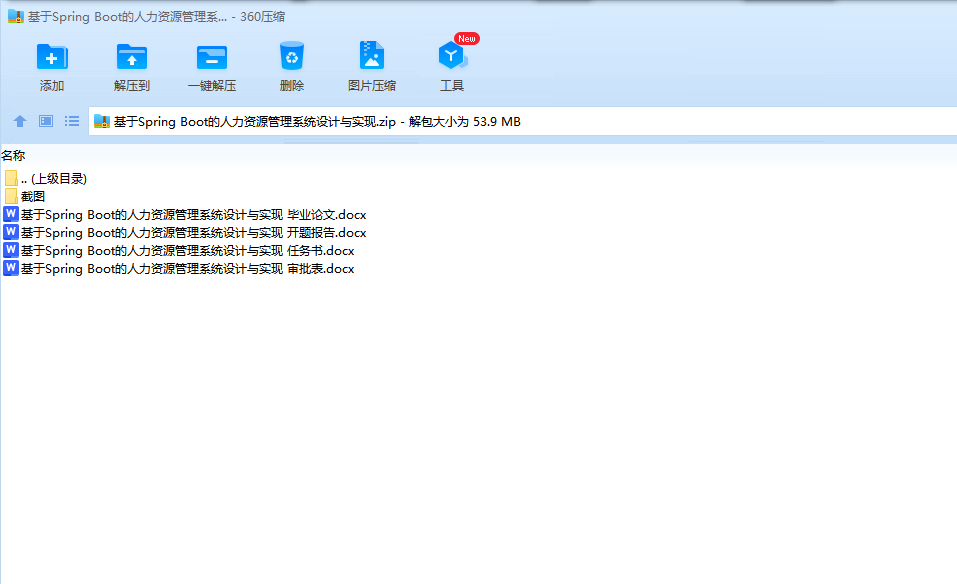Select the file name ending 任务书.docx
Screen dimensions: 957x584
pyautogui.click(x=187, y=251)
